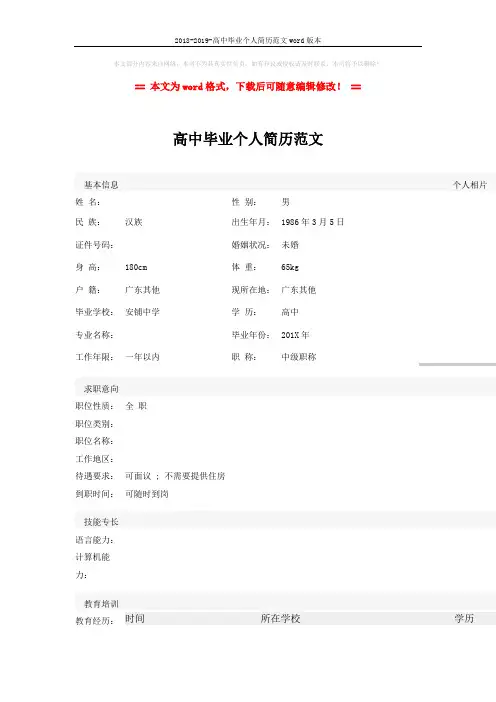This screenshot has width=496, height=702.
Task: Click the '工作地区:' label
Action: [94, 459]
